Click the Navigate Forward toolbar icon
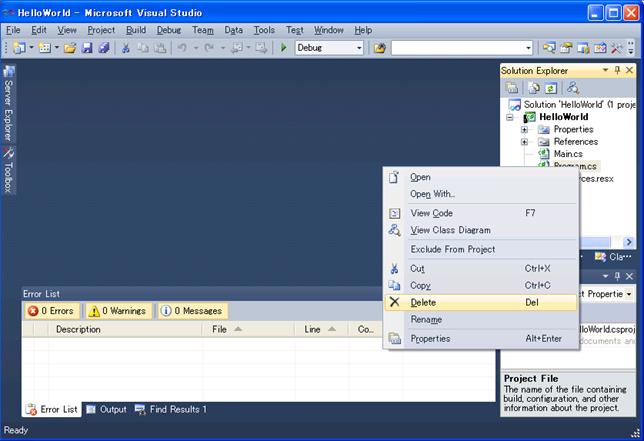This screenshot has width=644, height=441. coord(261,48)
